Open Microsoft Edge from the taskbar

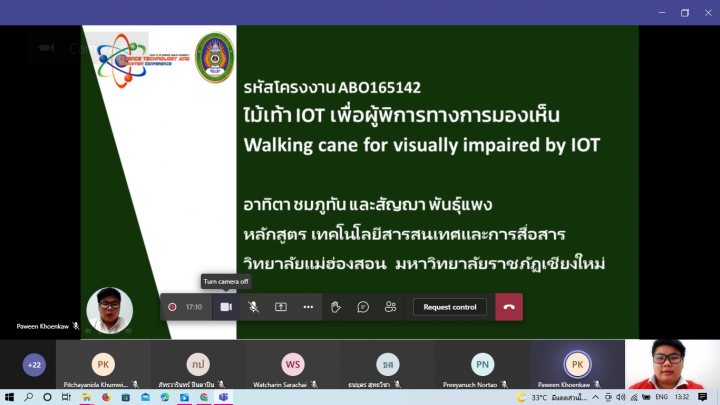click(x=165, y=397)
